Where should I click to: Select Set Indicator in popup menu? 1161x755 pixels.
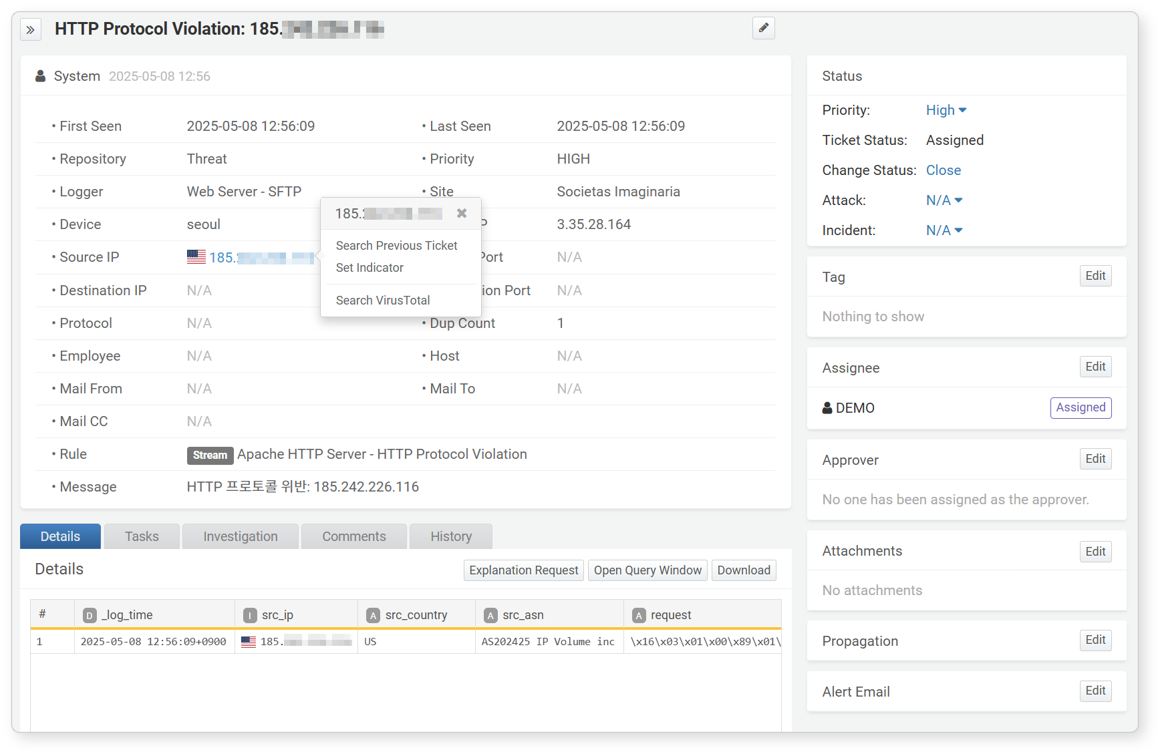coord(369,268)
